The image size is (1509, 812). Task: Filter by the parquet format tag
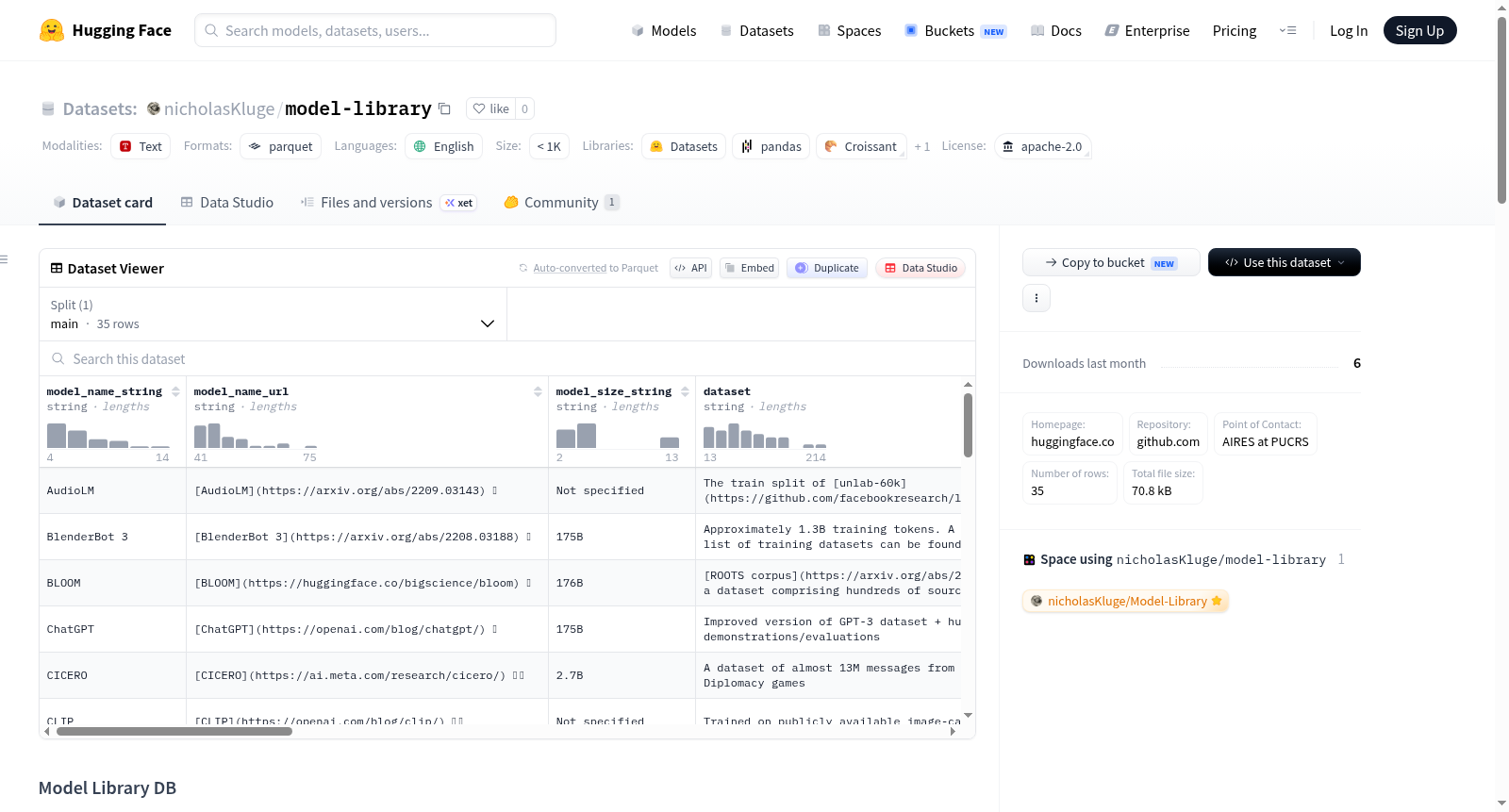[x=281, y=146]
